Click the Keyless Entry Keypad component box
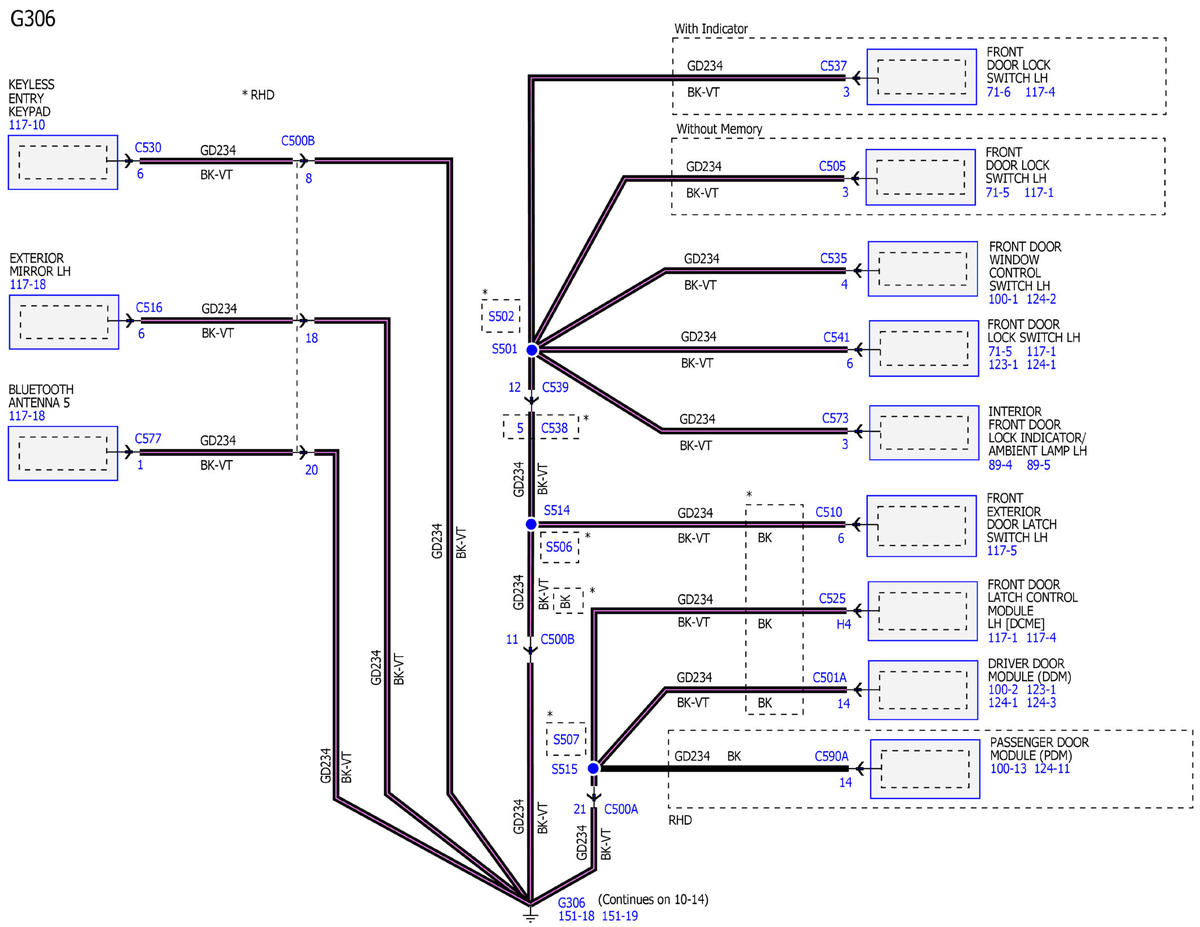The width and height of the screenshot is (1200, 927). pos(63,162)
